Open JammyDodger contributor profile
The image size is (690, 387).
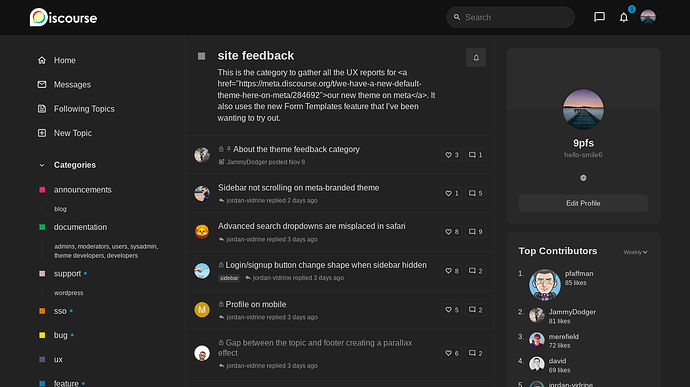572,312
